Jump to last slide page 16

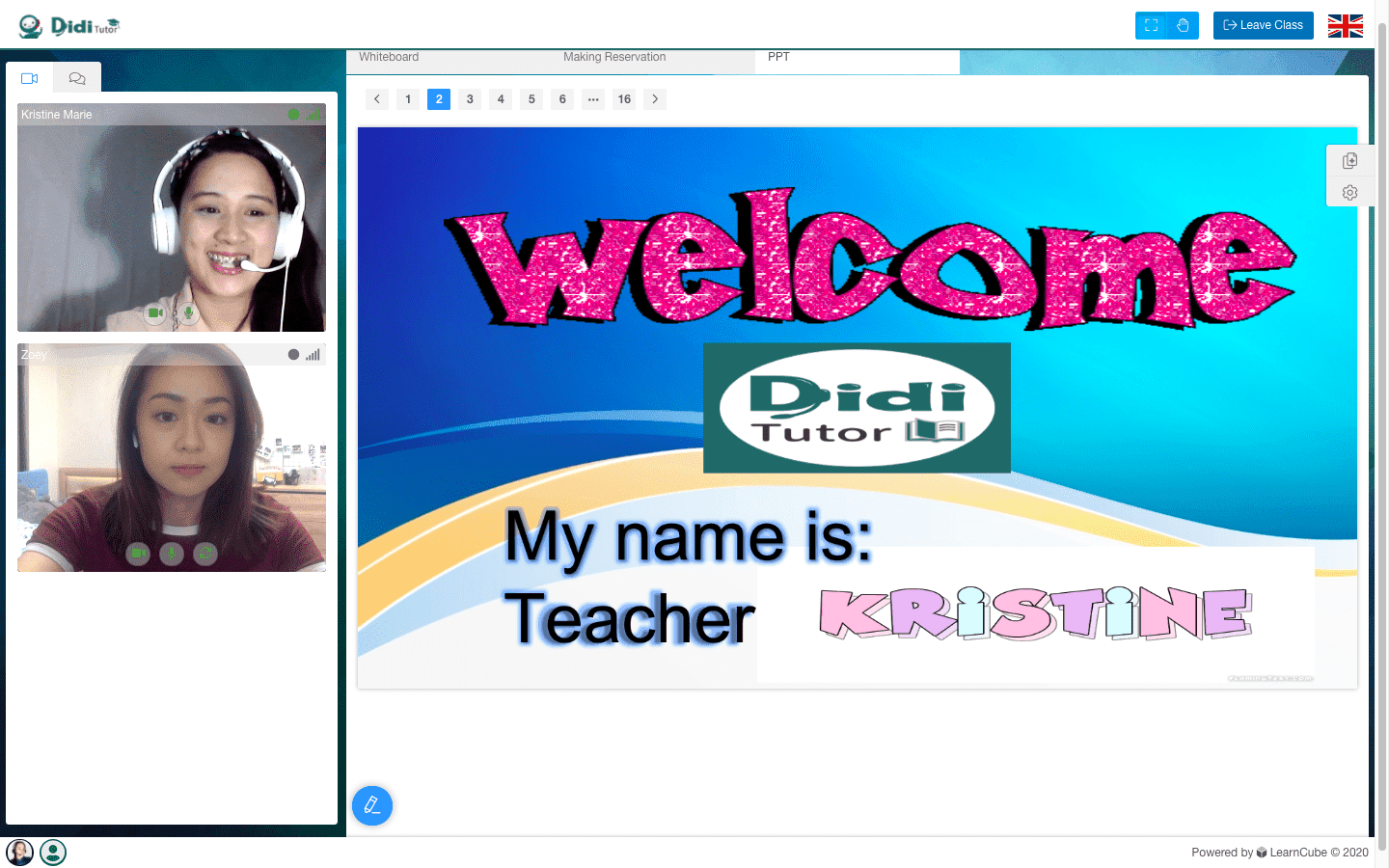(624, 98)
